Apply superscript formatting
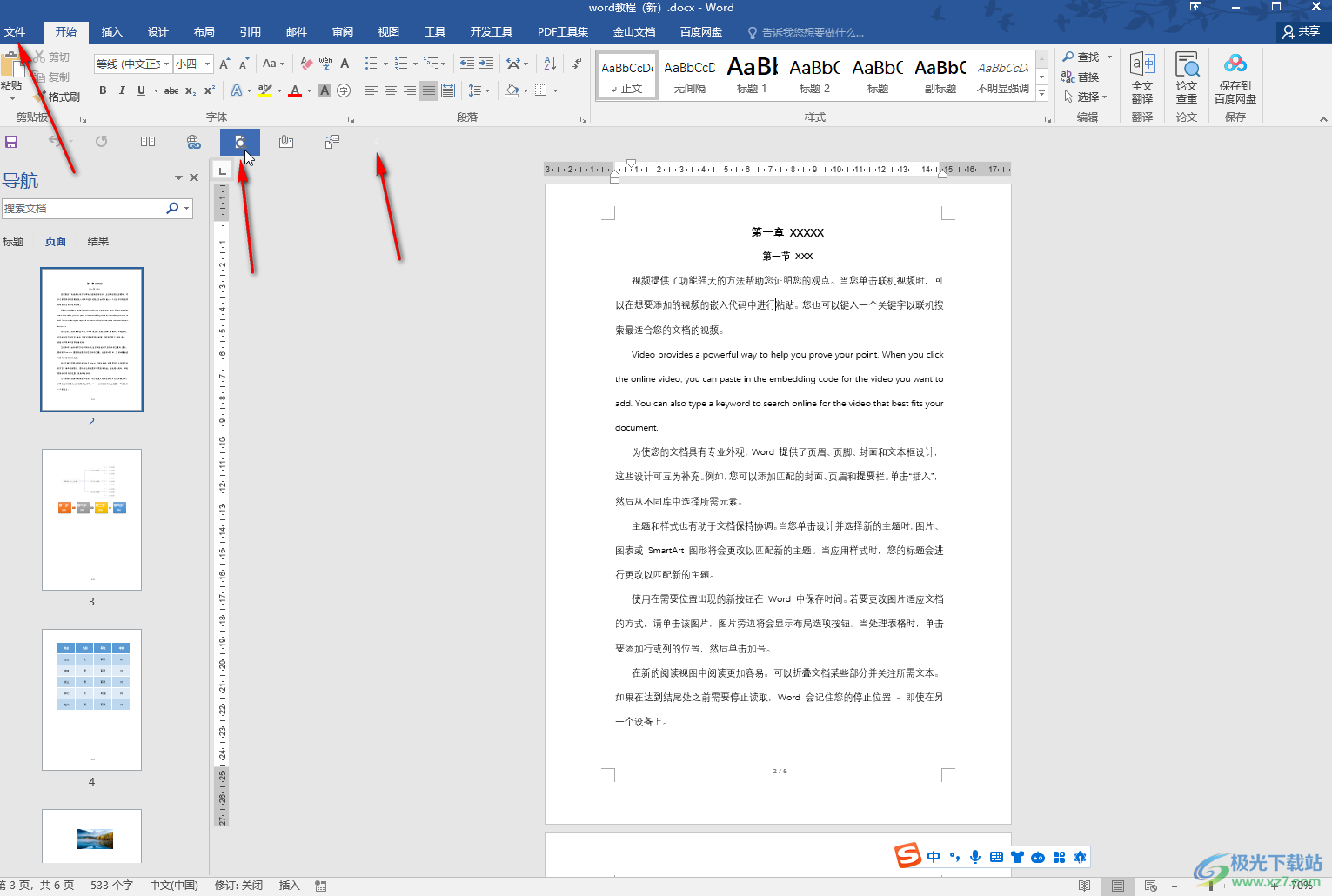This screenshot has height=896, width=1332. [209, 90]
